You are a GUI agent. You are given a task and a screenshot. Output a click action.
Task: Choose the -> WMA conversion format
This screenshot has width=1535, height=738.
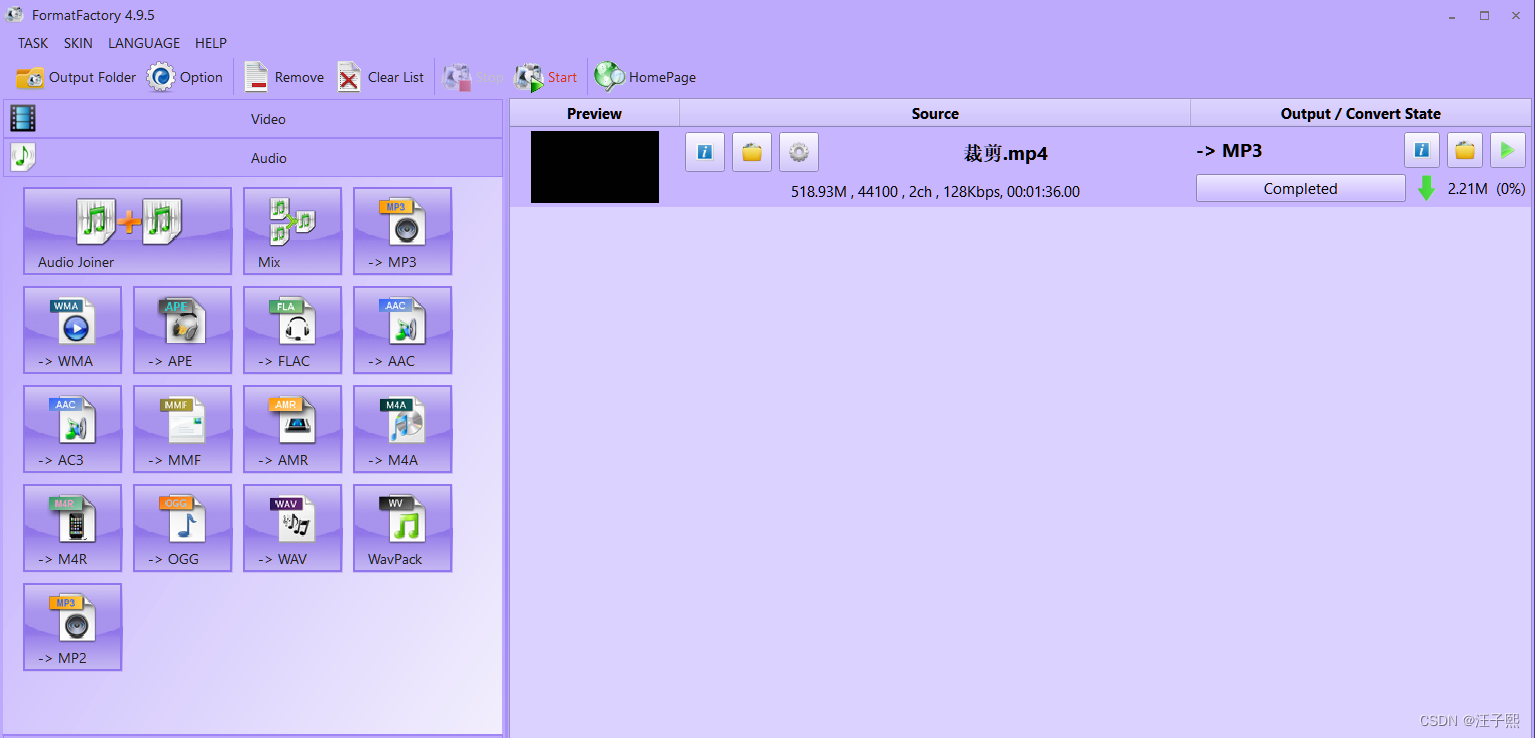click(x=72, y=330)
